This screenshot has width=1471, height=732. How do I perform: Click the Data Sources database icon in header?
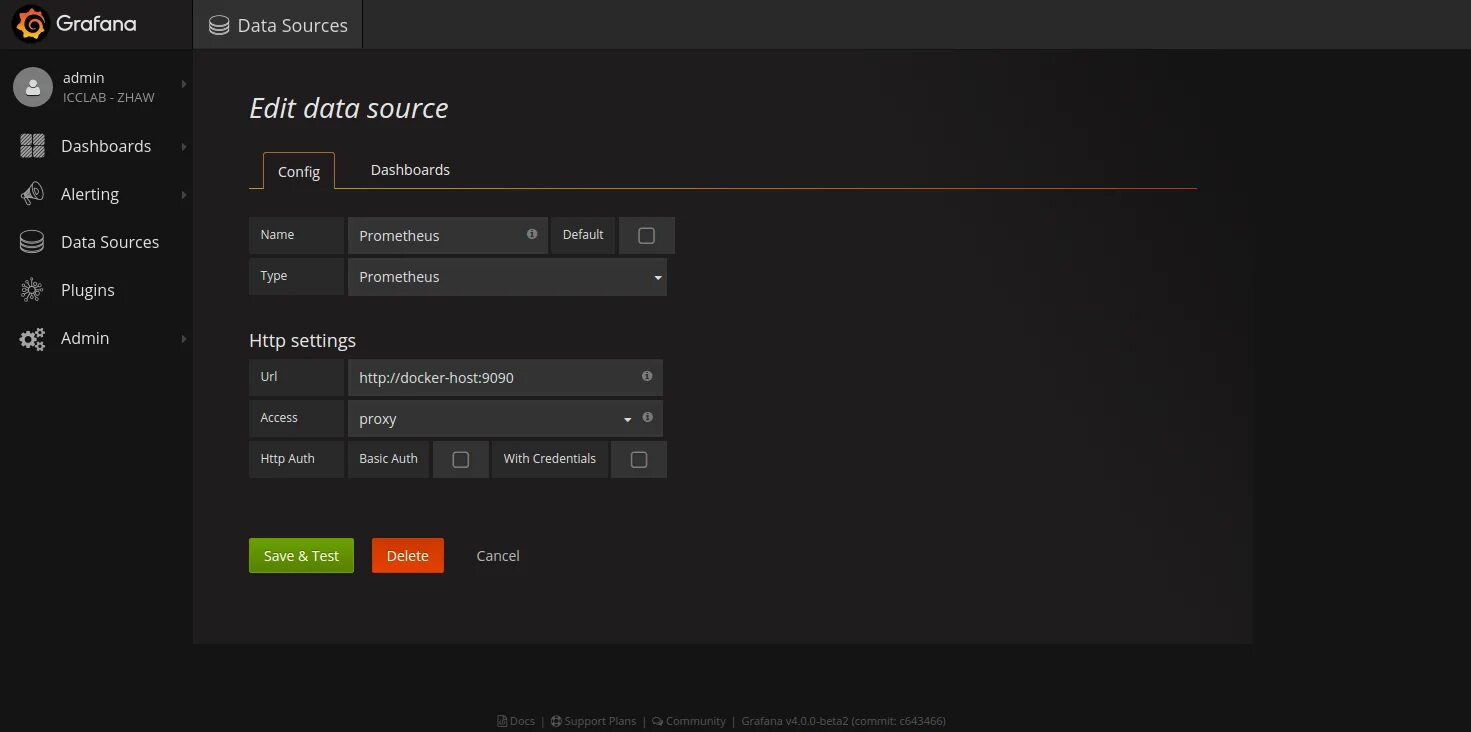219,26
